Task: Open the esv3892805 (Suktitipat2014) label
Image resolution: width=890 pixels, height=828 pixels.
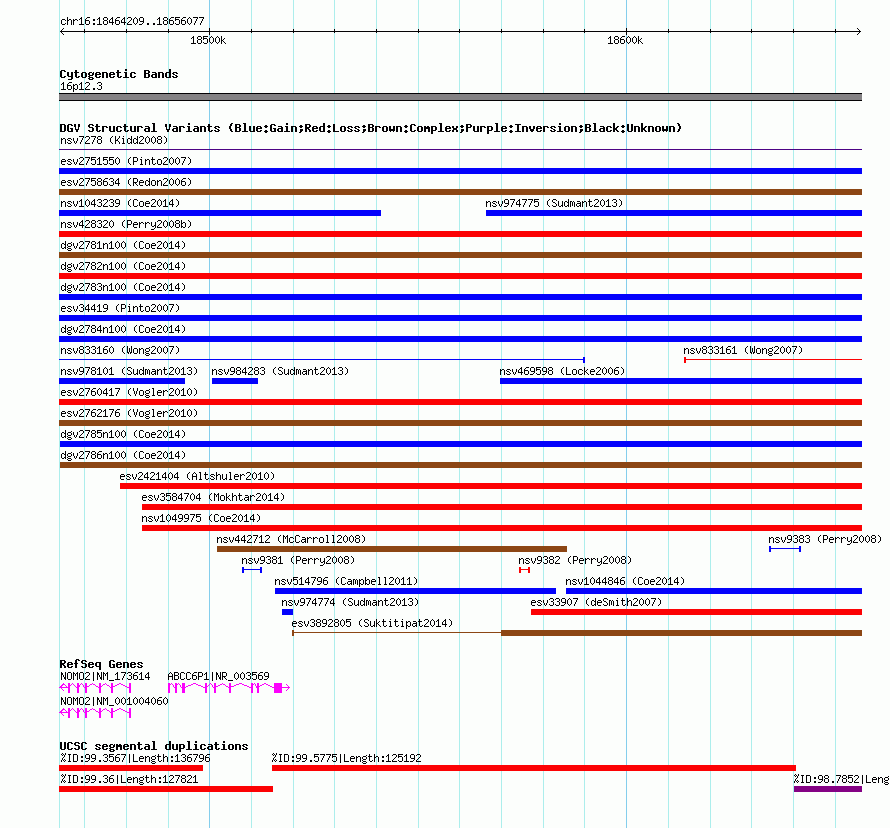Action: point(372,623)
